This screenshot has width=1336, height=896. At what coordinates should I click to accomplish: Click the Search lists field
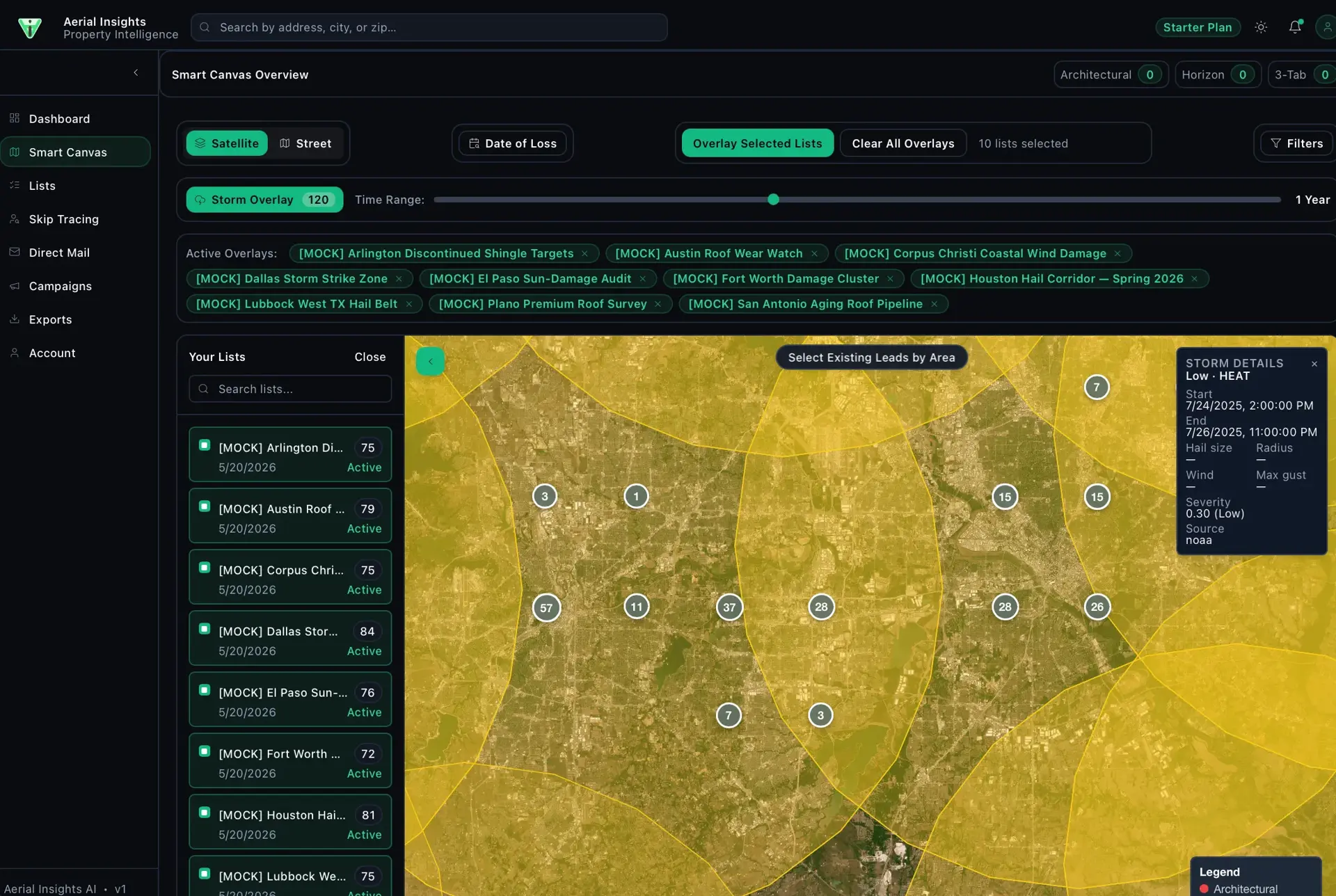[290, 389]
